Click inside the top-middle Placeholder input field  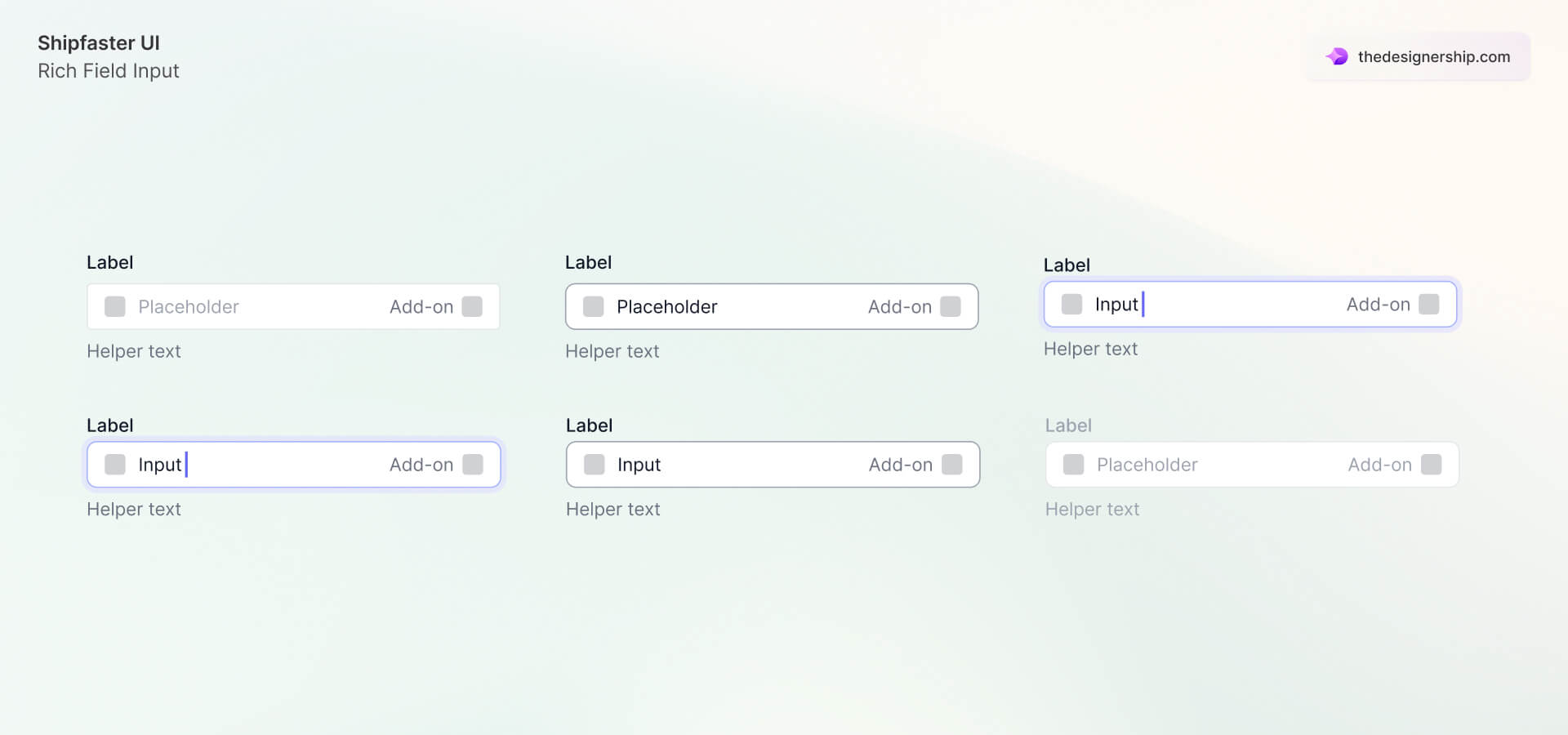pyautogui.click(x=735, y=306)
